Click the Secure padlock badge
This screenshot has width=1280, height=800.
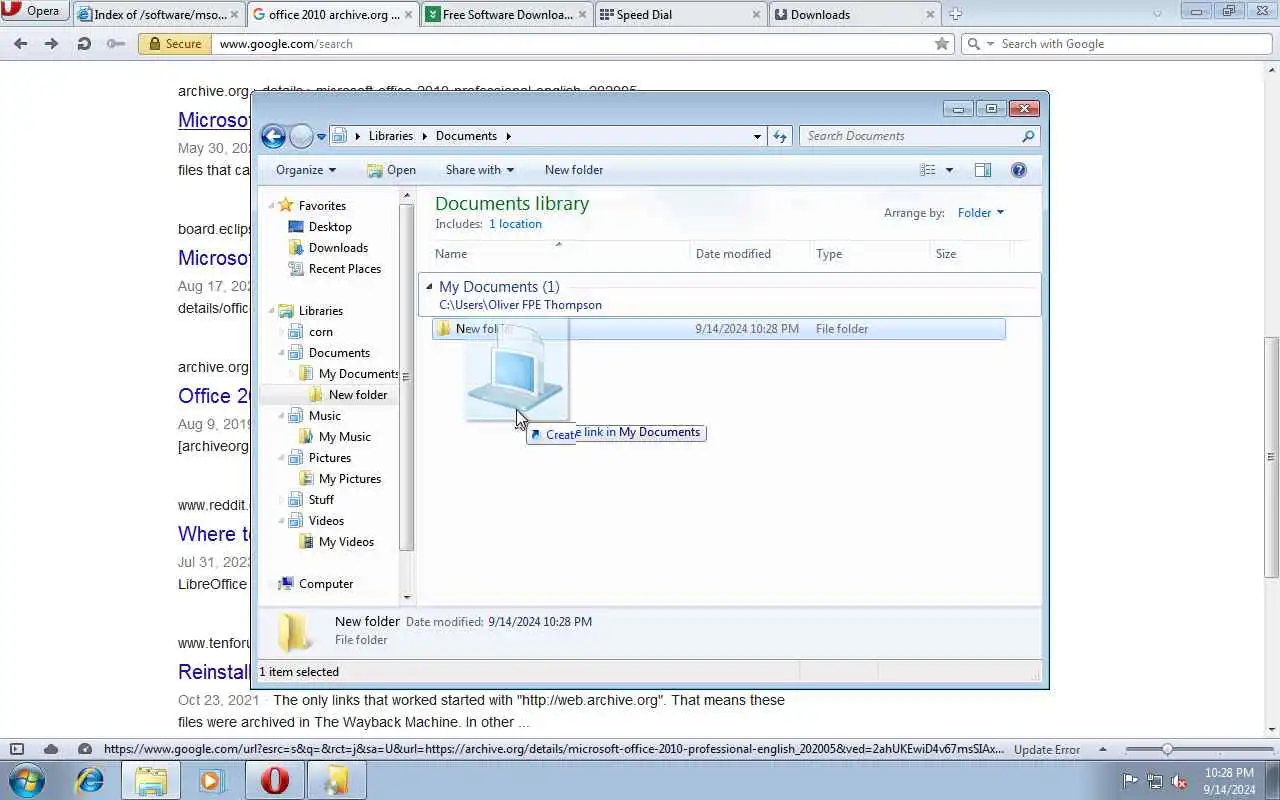(x=175, y=44)
